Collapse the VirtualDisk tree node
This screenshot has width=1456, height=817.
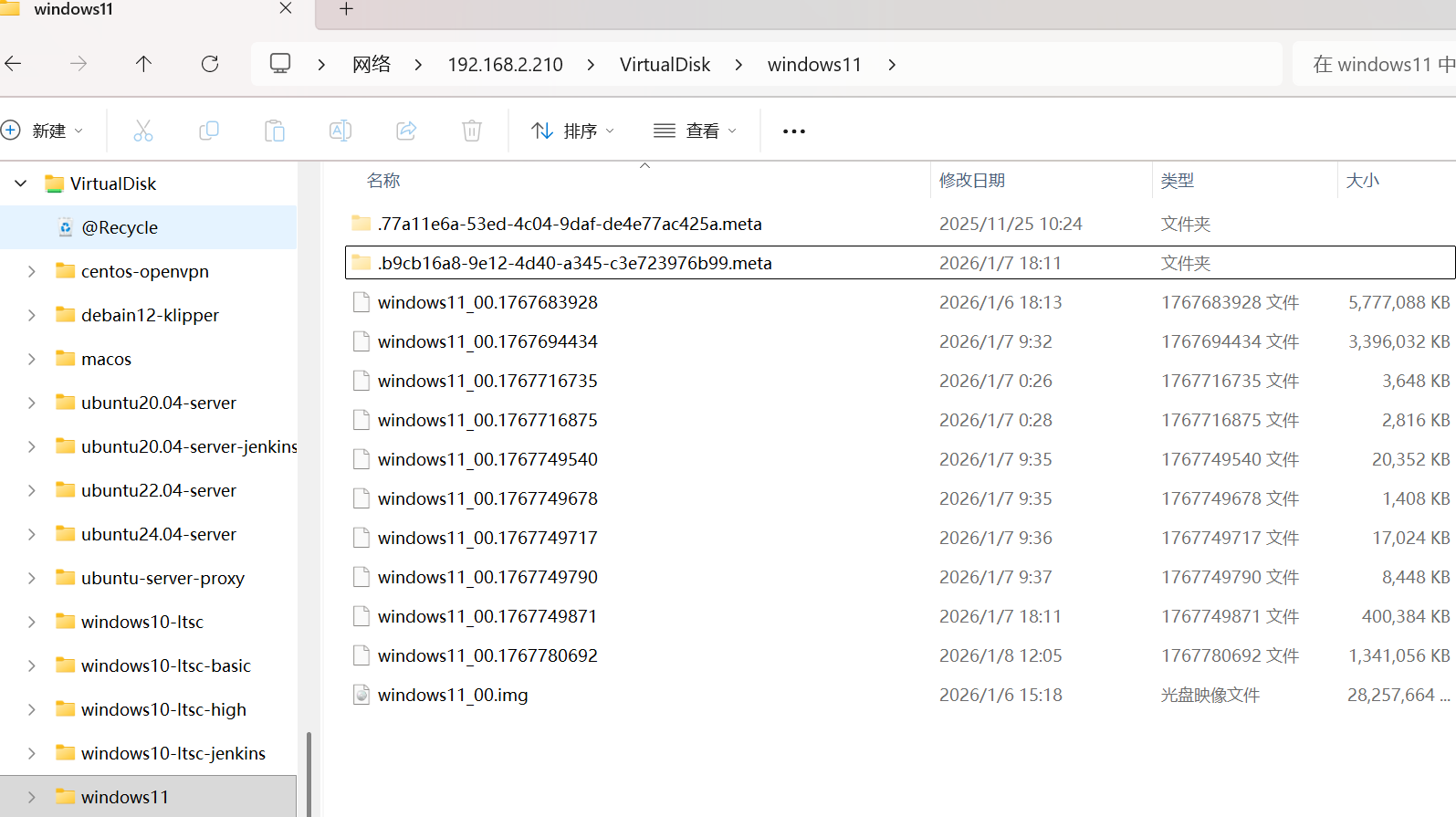click(21, 183)
